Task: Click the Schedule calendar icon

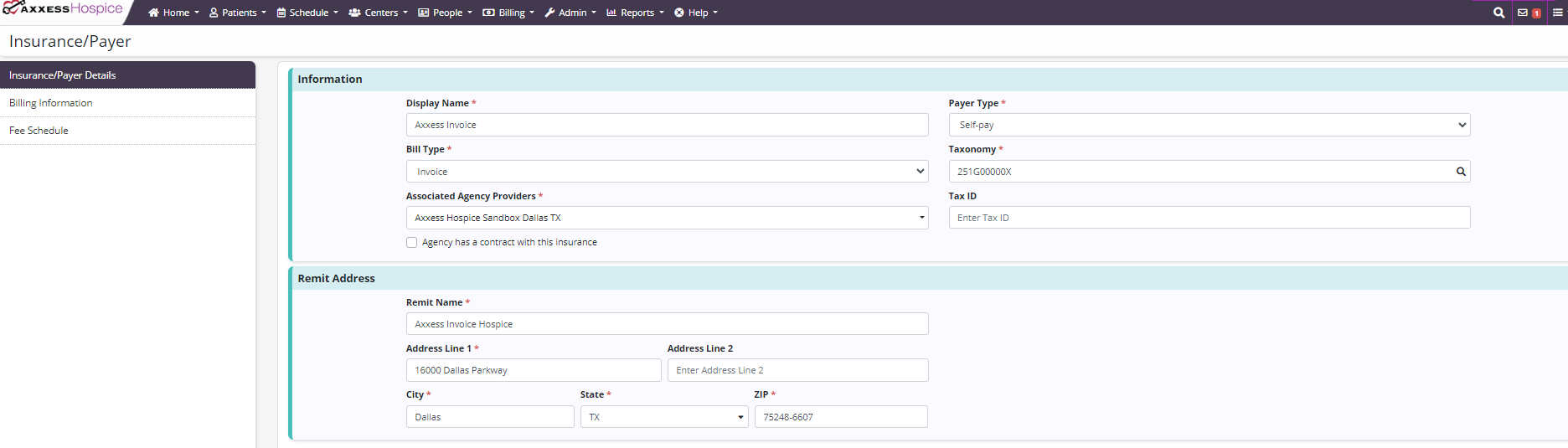Action: (x=281, y=13)
